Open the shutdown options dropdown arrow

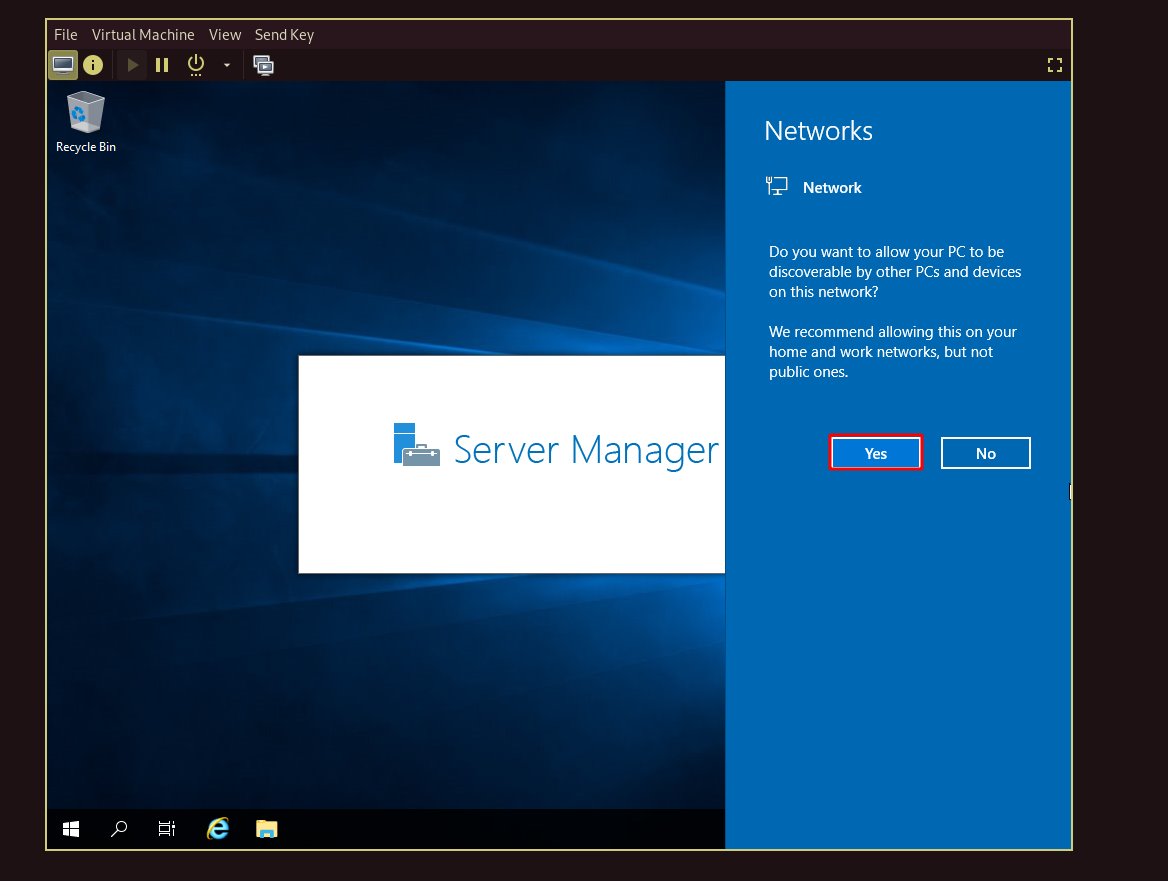point(227,66)
